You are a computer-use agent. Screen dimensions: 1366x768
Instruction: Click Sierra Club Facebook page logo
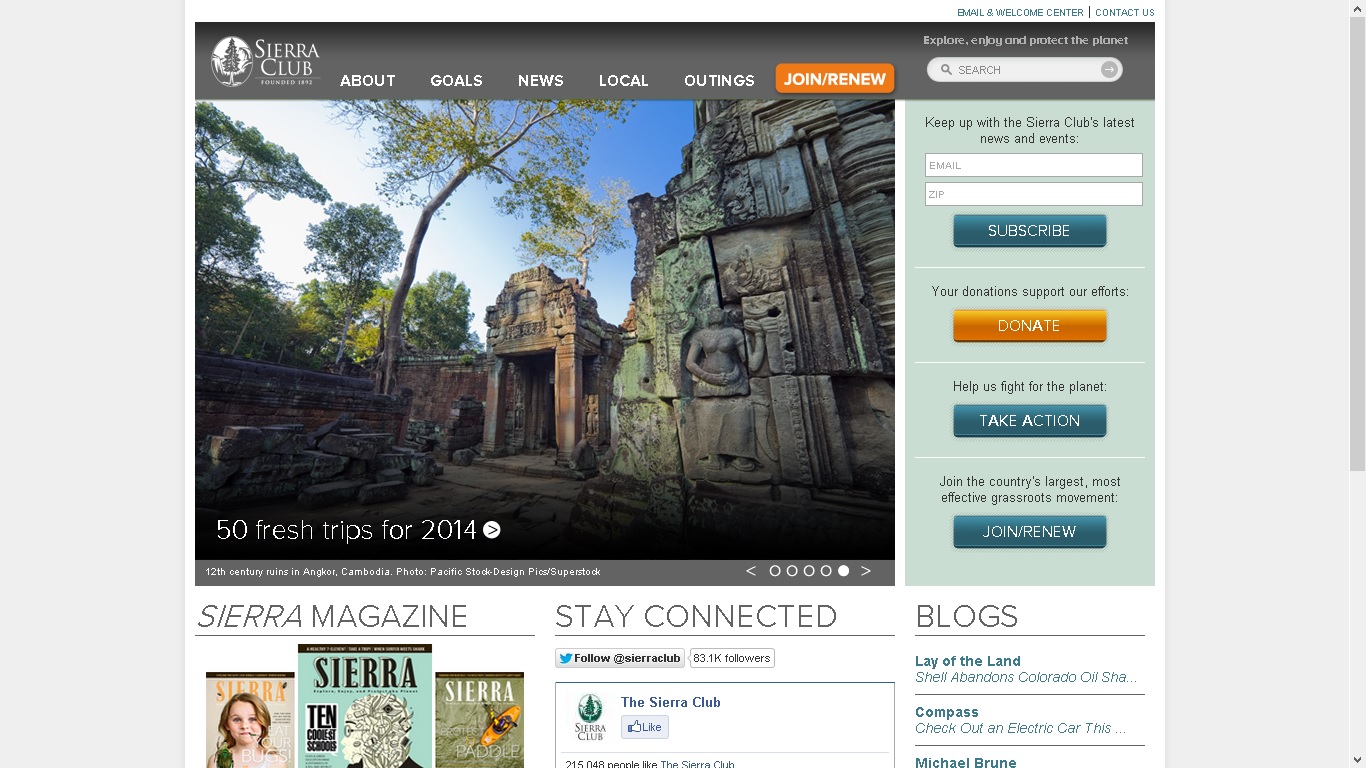(x=590, y=717)
